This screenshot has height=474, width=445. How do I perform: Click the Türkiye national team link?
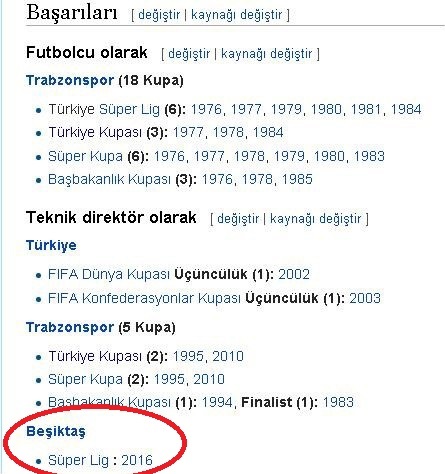click(x=51, y=245)
